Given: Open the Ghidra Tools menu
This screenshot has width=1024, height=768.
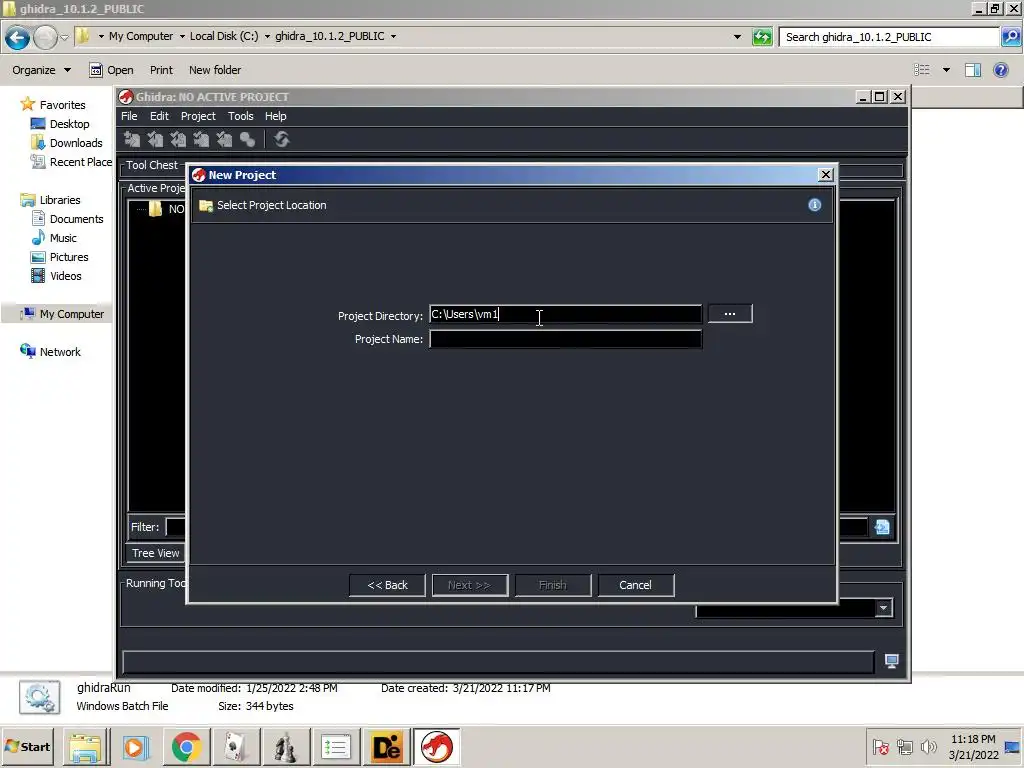Looking at the screenshot, I should coord(240,116).
